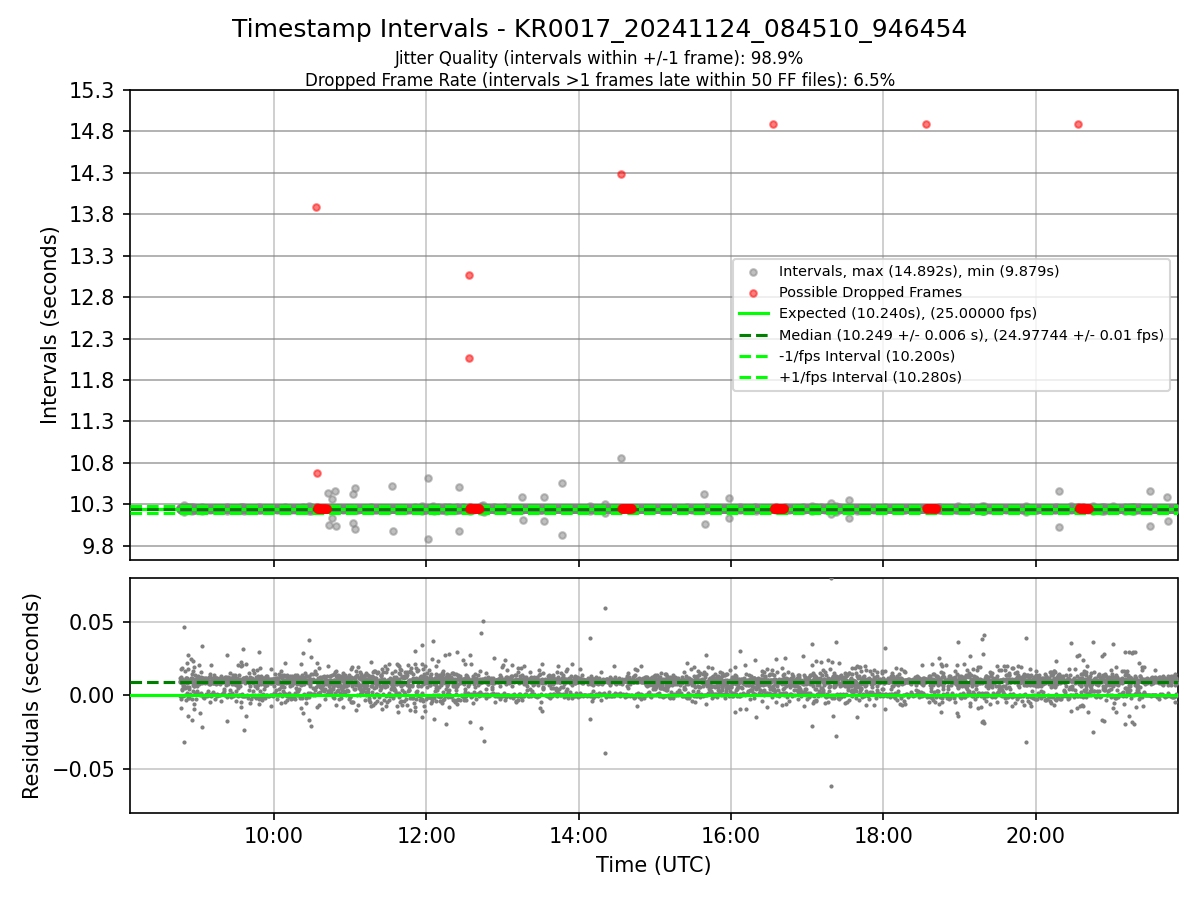The image size is (1200, 900).
Task: Click the 'Residuals (seconds)' y-axis label
Action: pos(32,696)
